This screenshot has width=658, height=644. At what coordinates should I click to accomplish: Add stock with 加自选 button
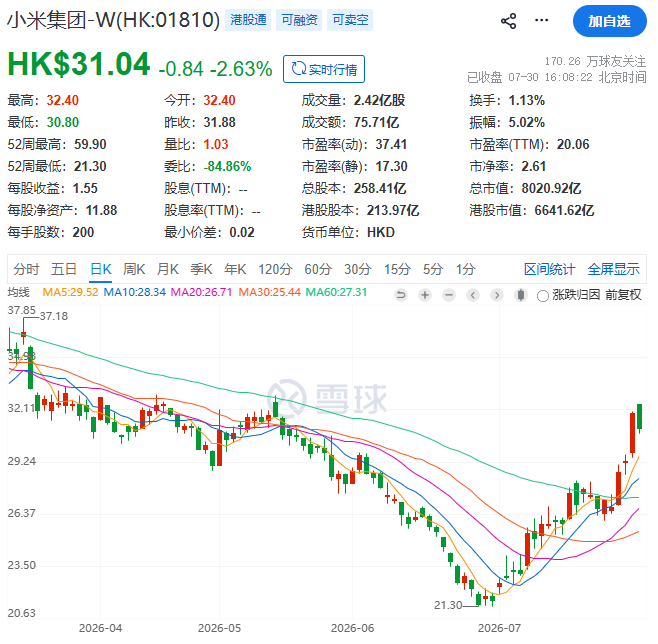(x=609, y=21)
